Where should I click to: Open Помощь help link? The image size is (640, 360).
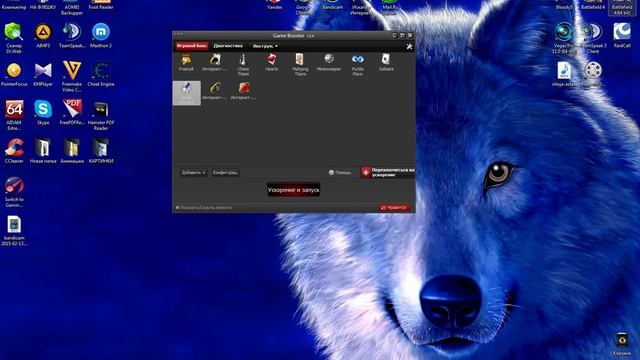pyautogui.click(x=340, y=173)
